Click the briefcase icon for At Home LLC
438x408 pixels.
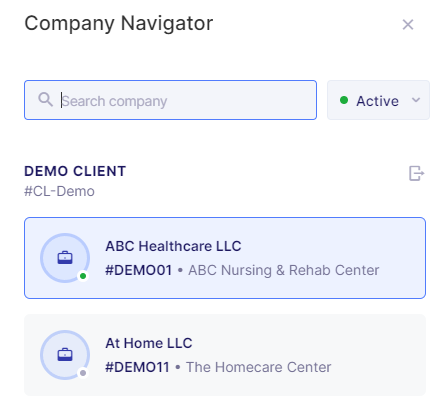tap(65, 355)
